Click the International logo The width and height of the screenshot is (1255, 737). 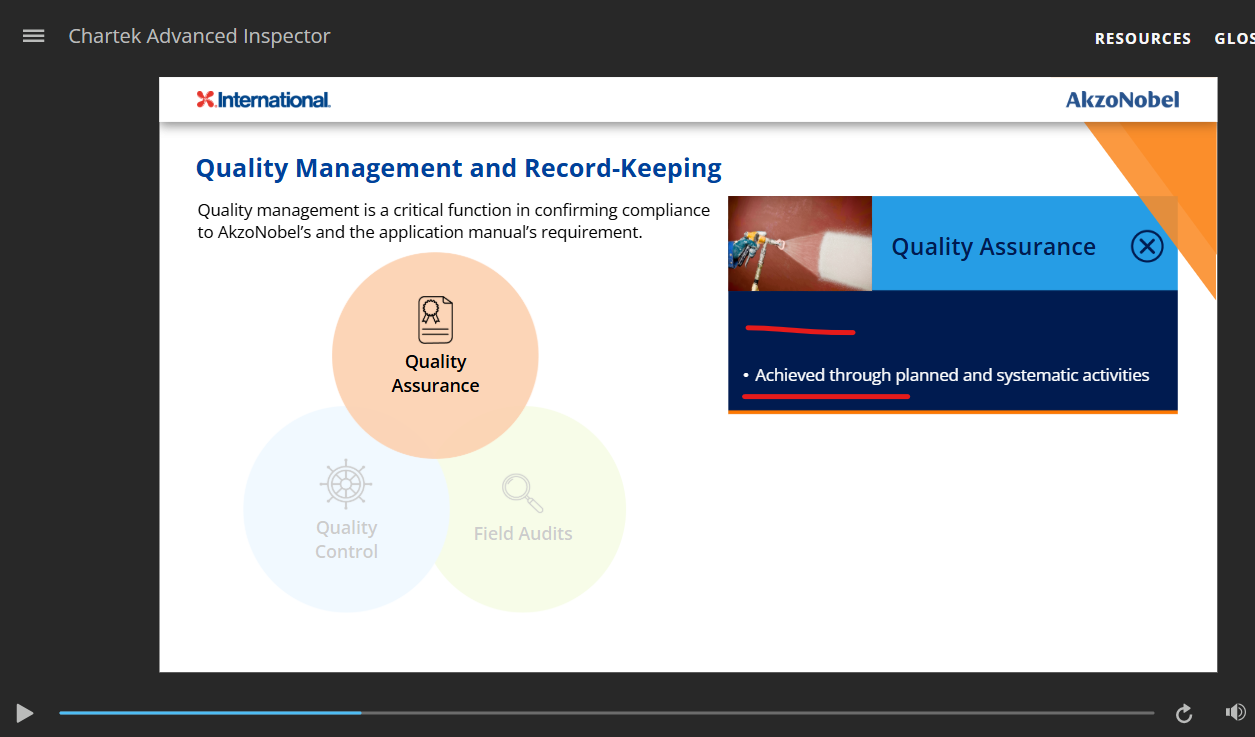(264, 99)
